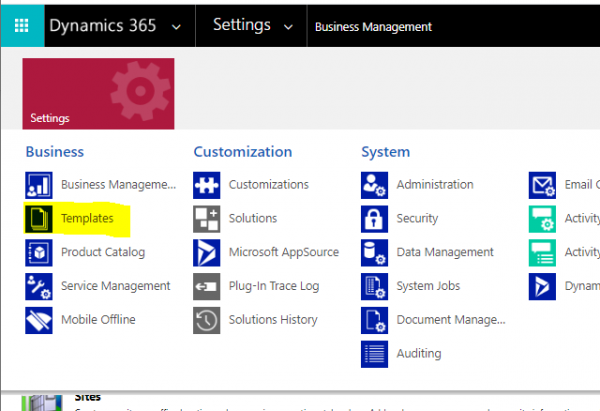
Task: Click the System Jobs icon
Action: click(x=374, y=286)
